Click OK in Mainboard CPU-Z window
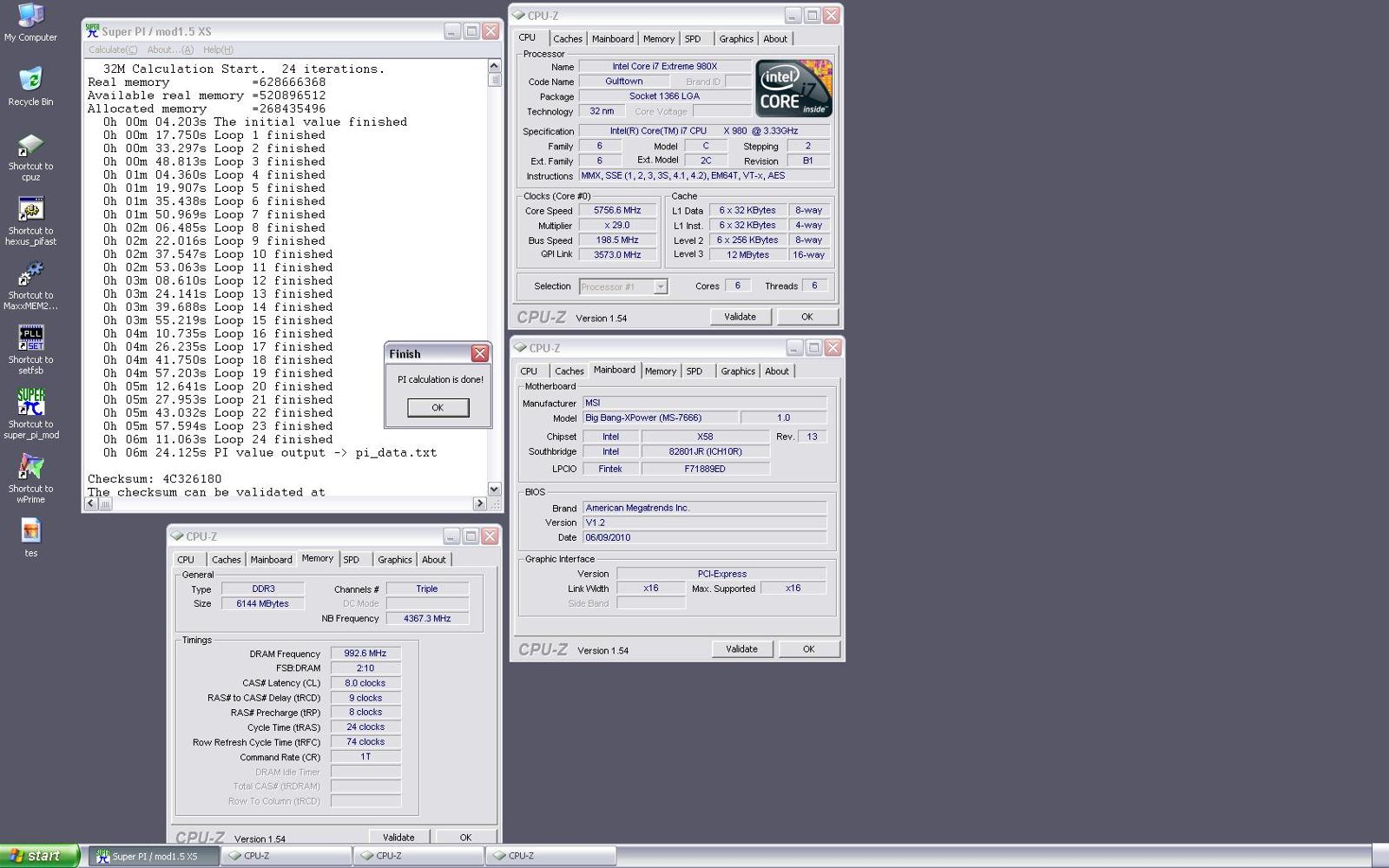 (x=809, y=649)
